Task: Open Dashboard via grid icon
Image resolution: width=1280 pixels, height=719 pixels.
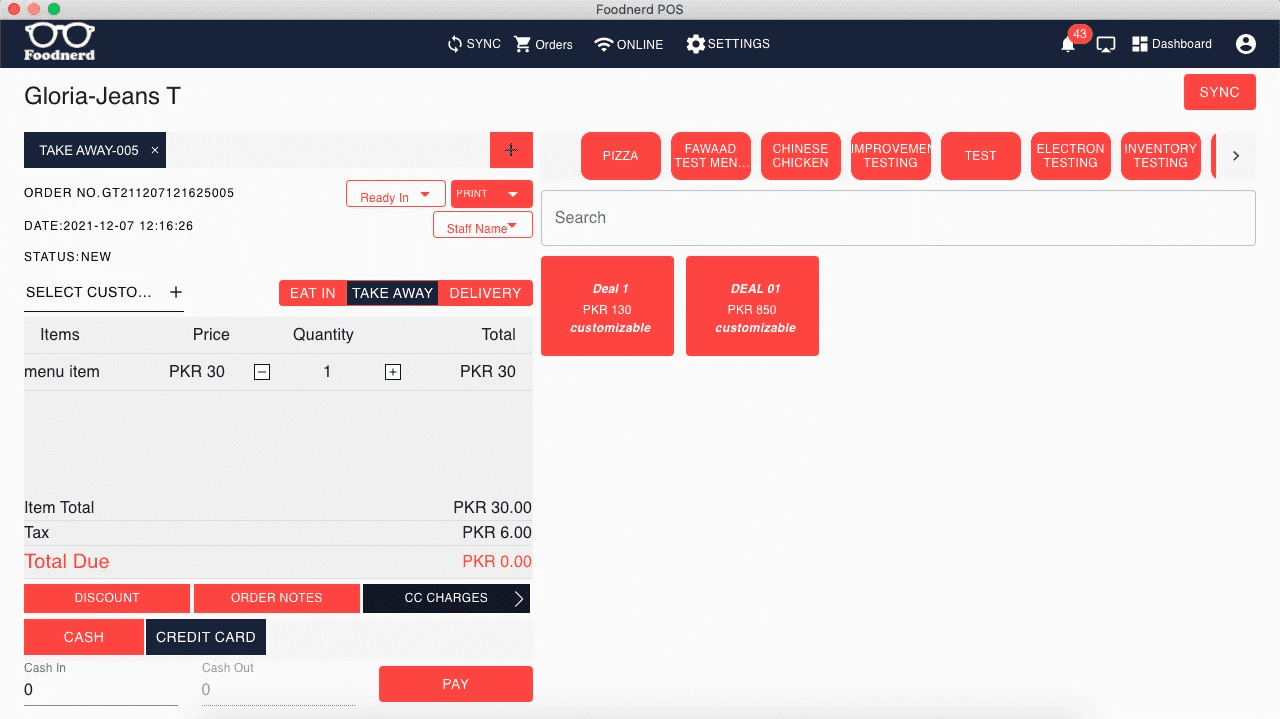Action: point(1139,44)
